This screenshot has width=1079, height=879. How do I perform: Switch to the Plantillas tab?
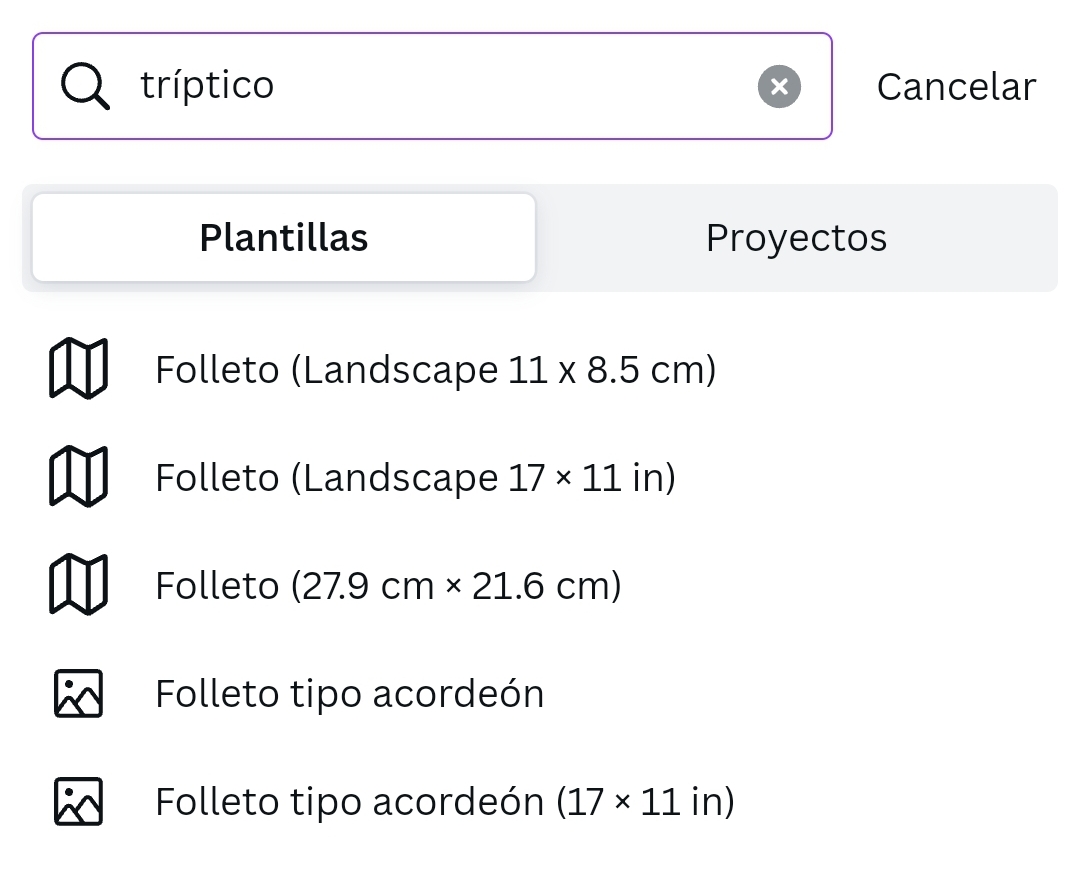[x=284, y=237]
